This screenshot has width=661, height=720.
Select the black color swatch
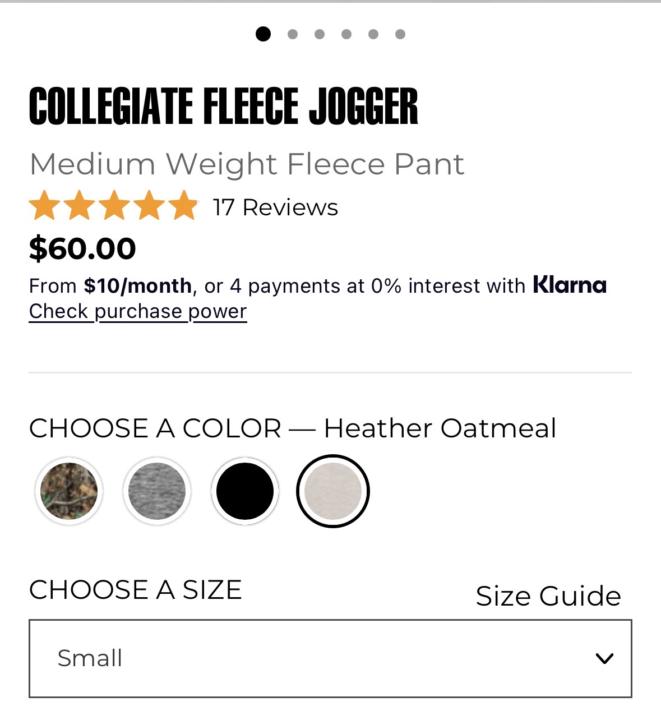pos(244,491)
